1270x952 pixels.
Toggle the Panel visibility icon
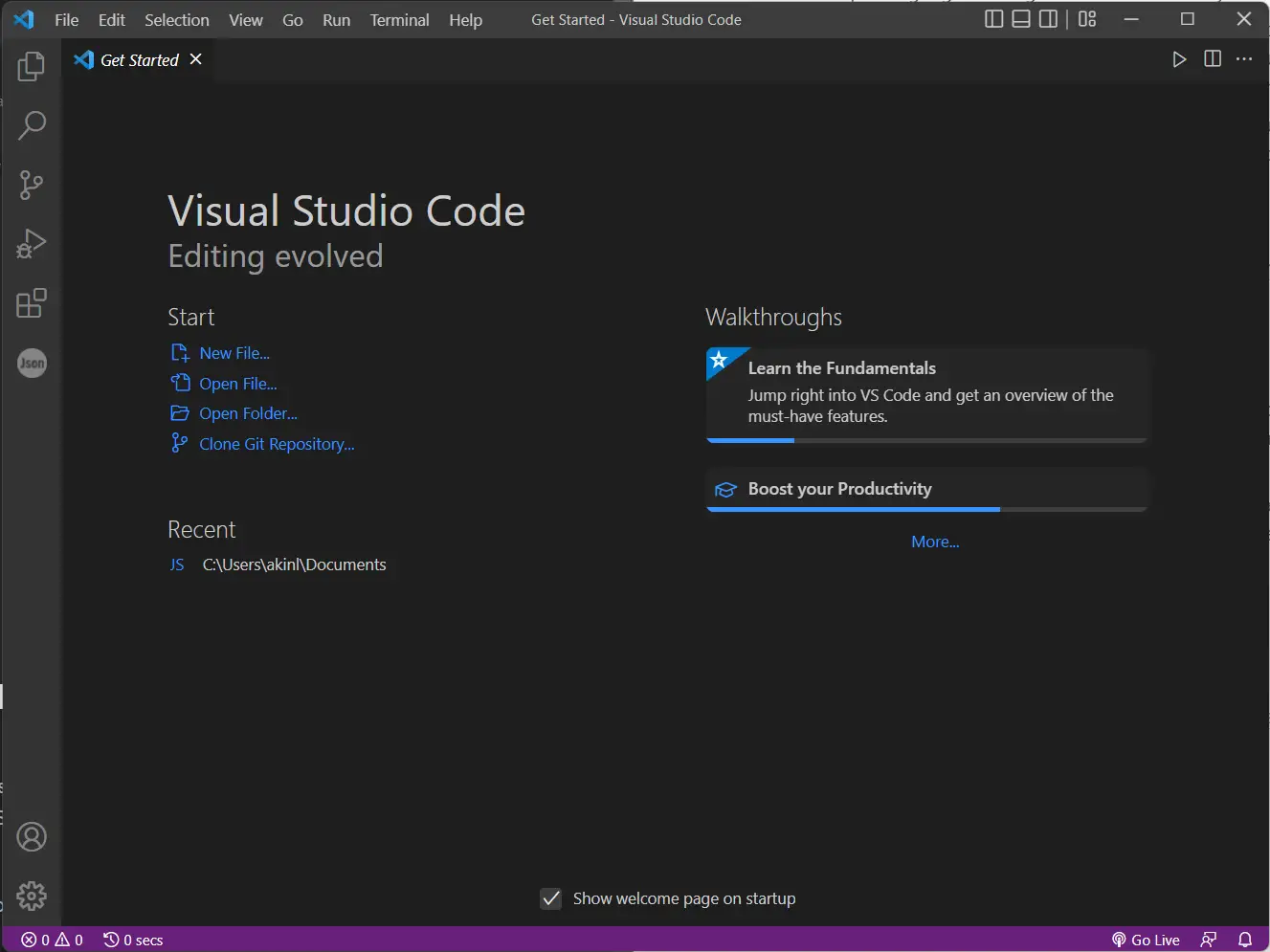[x=1021, y=18]
